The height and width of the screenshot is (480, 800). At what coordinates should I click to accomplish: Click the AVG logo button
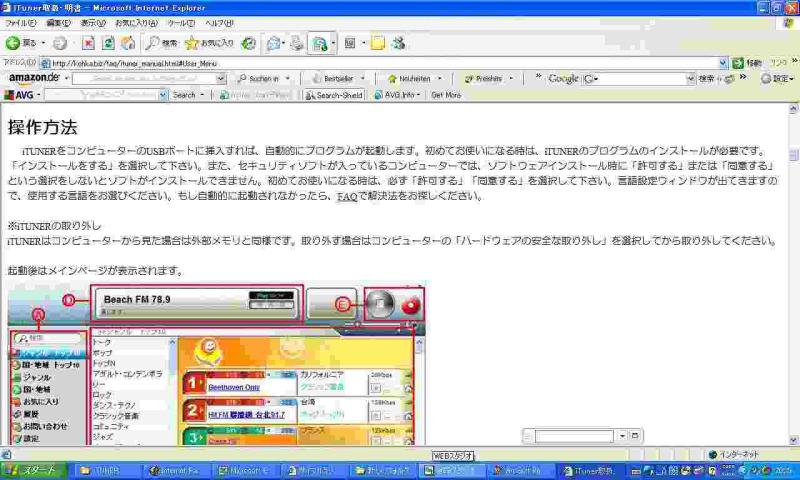22,95
